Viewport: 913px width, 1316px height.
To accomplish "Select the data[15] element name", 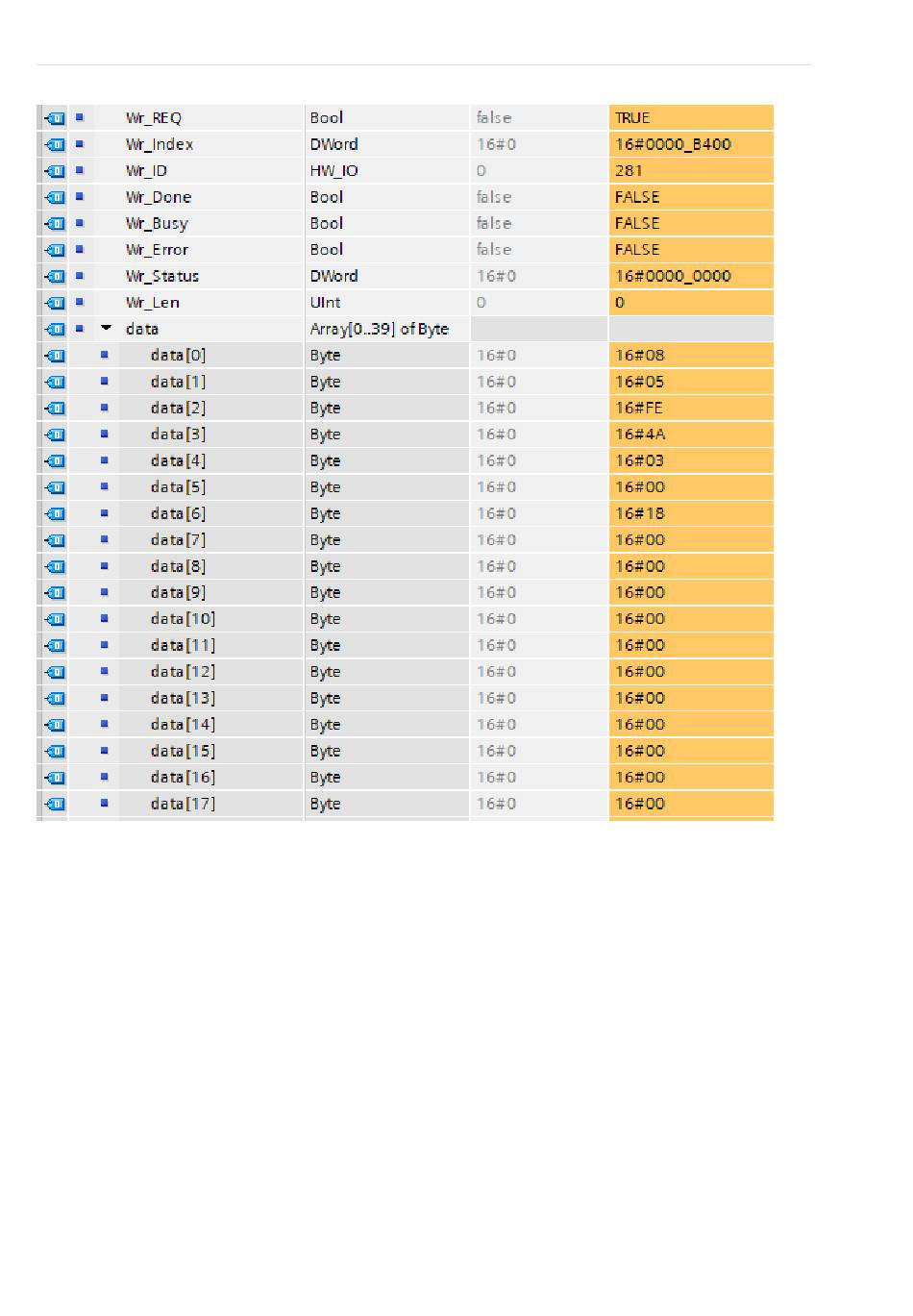I will tap(183, 751).
